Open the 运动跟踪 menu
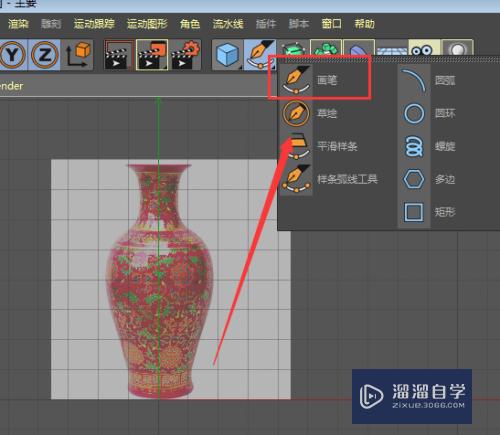 tap(94, 24)
